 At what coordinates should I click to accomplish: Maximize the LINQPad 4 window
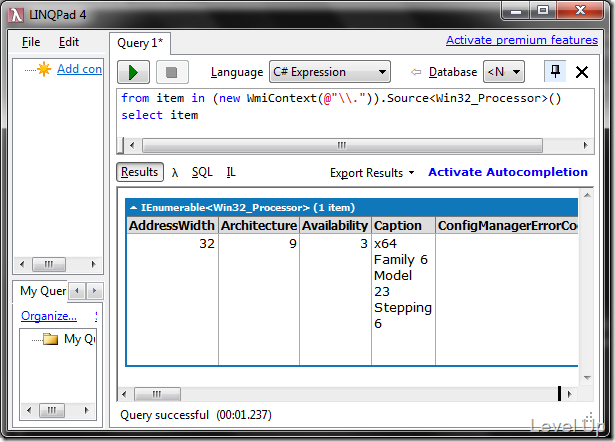pyautogui.click(x=543, y=10)
